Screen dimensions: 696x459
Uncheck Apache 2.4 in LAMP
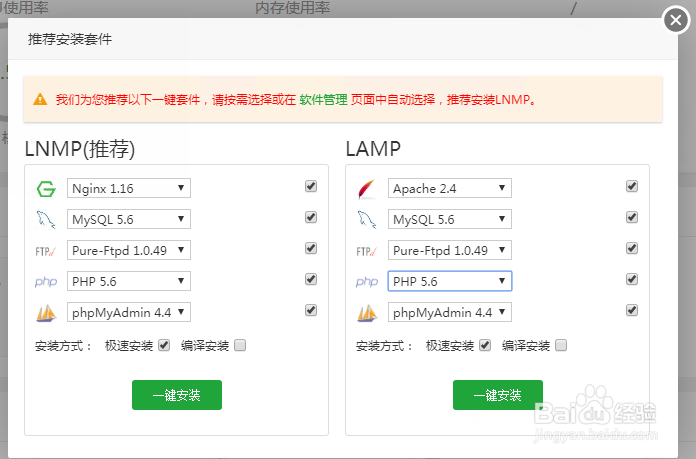[x=632, y=186]
